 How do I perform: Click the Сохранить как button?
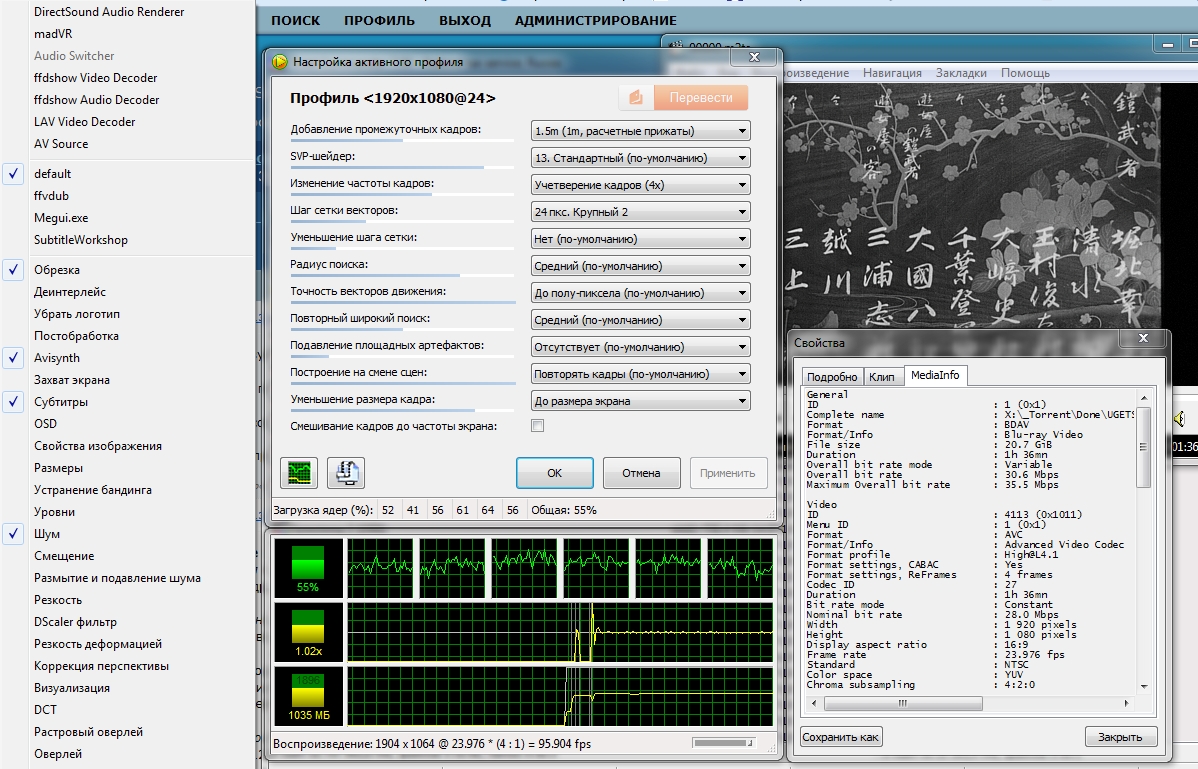tap(841, 737)
